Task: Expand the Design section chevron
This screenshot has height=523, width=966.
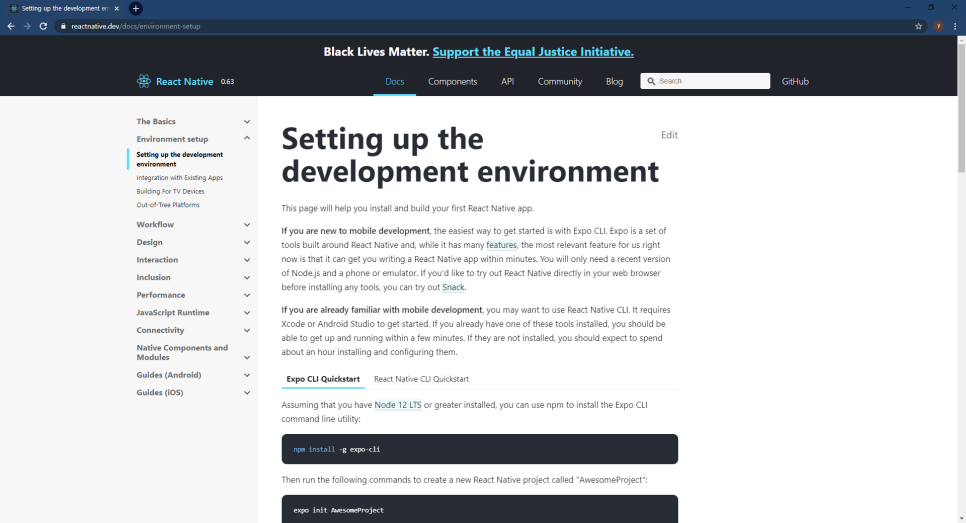Action: [x=246, y=242]
